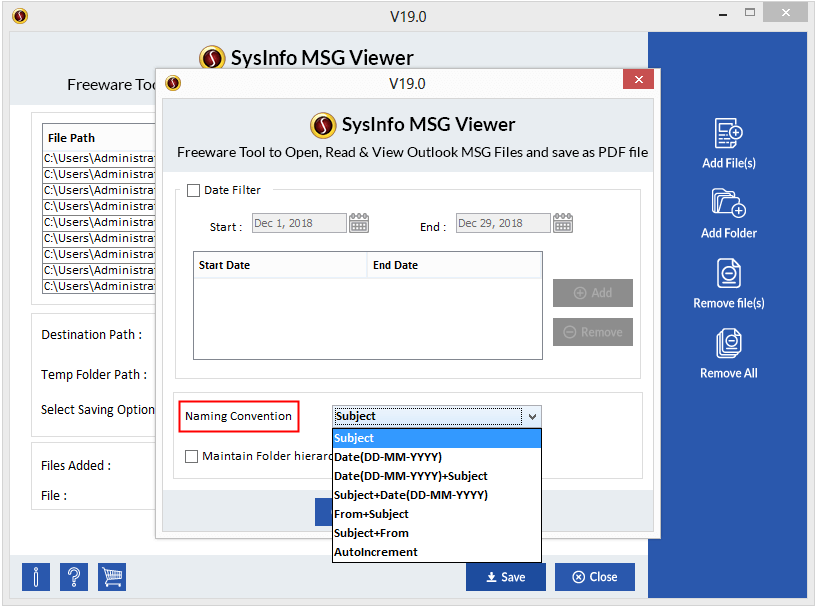Image resolution: width=818 pixels, height=608 pixels.
Task: Minimize the main SysInfo window
Action: (x=723, y=14)
